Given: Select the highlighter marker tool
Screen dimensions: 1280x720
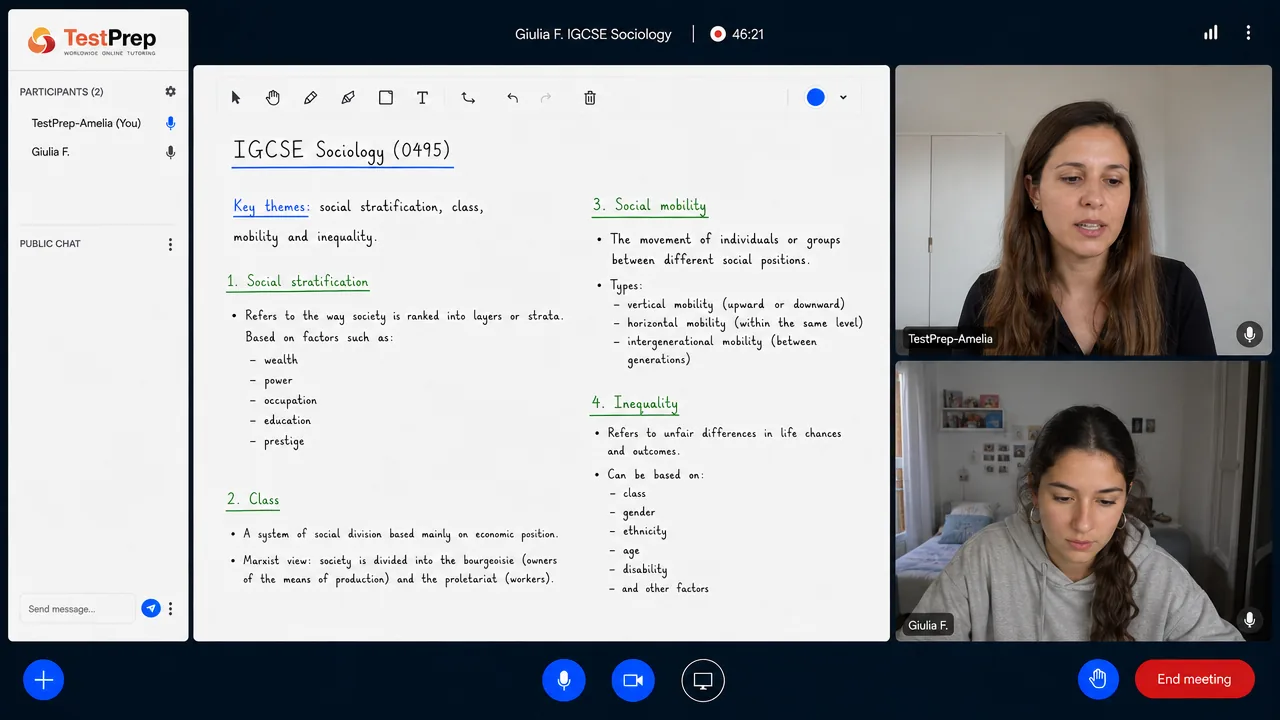Looking at the screenshot, I should (348, 98).
